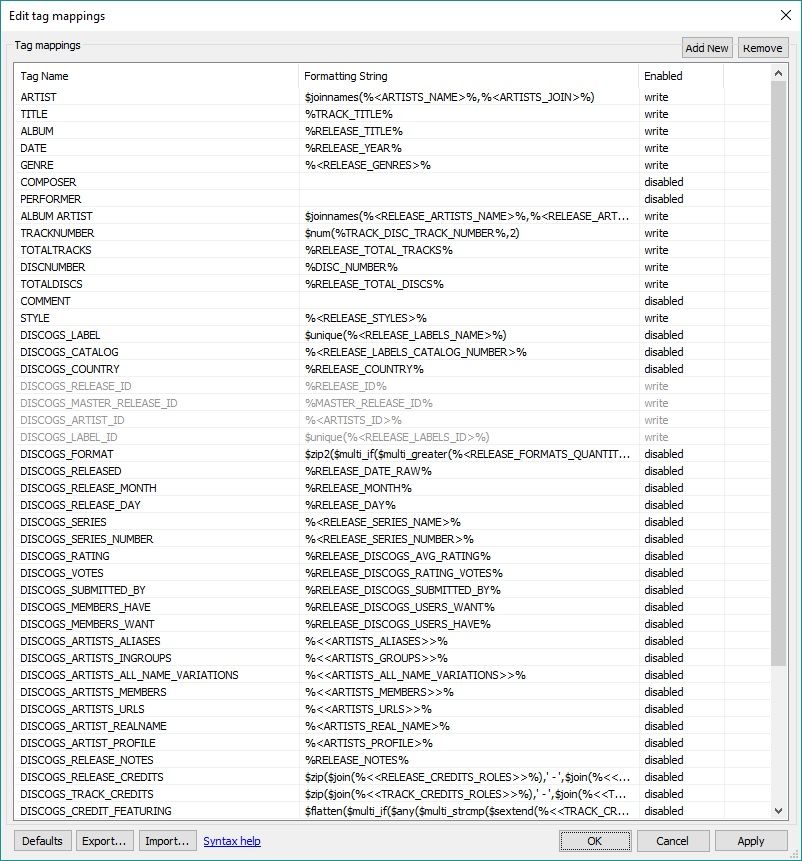
Task: Select the DATE tag name
Action: [x=33, y=148]
